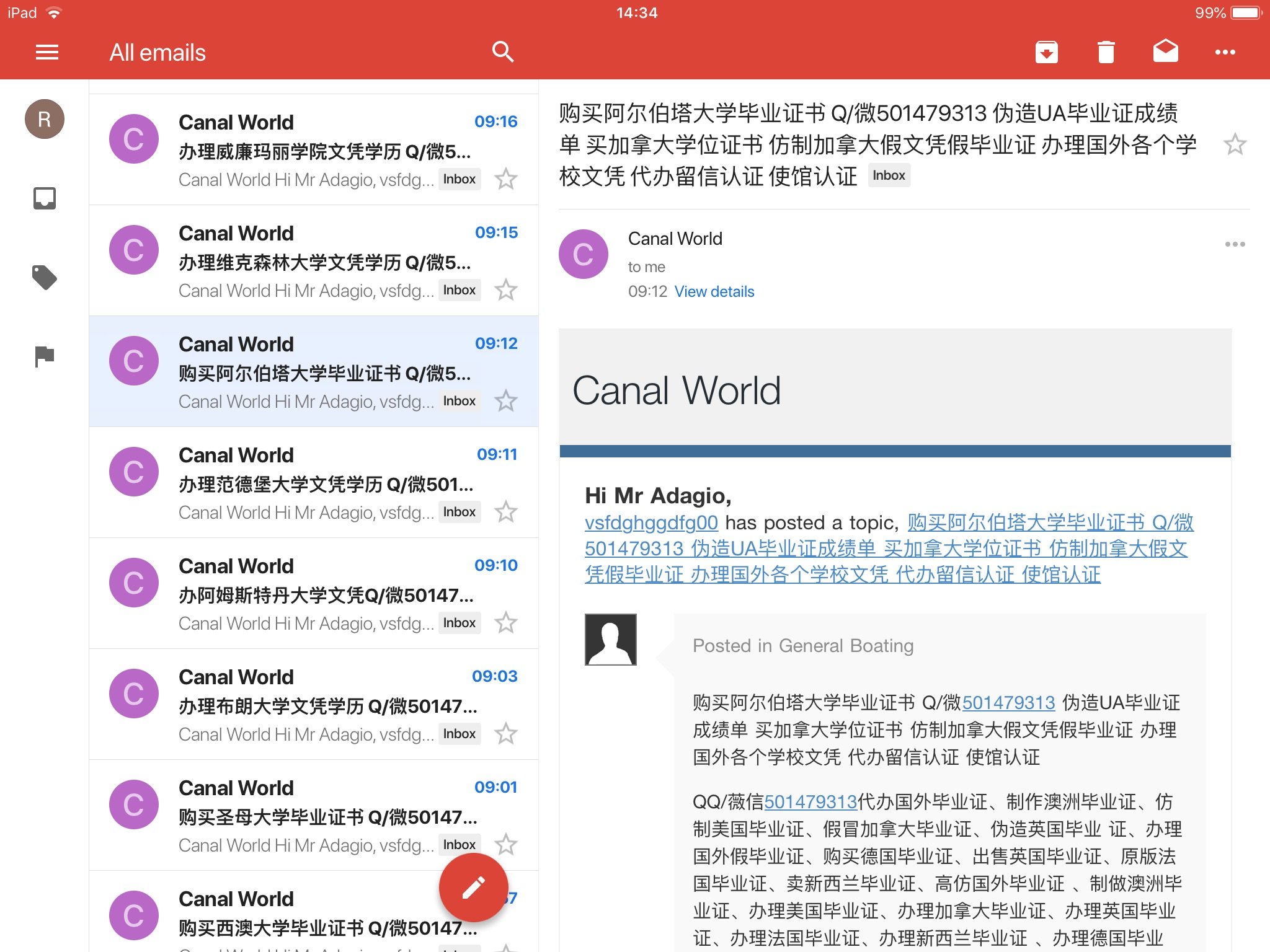Tap the 14:34 clock in status bar
This screenshot has height=952, width=1270.
point(637,12)
